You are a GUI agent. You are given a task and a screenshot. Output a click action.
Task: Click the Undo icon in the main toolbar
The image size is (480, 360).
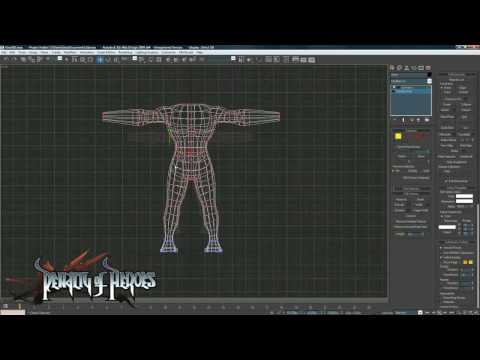[6, 60]
